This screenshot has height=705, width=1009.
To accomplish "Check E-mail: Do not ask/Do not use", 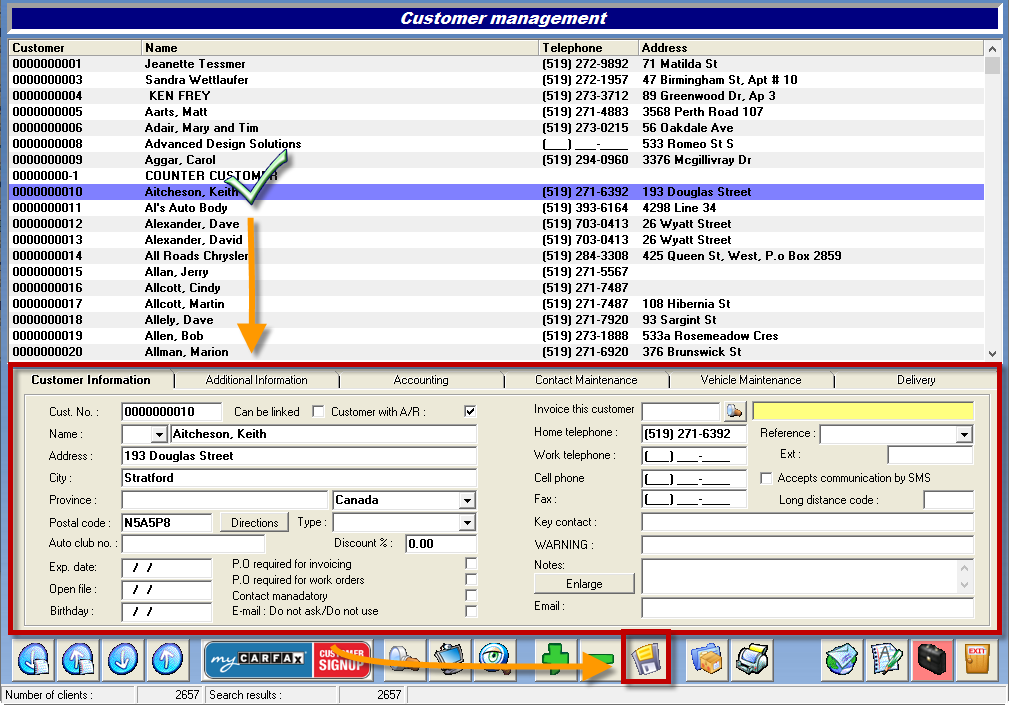I will [x=471, y=611].
